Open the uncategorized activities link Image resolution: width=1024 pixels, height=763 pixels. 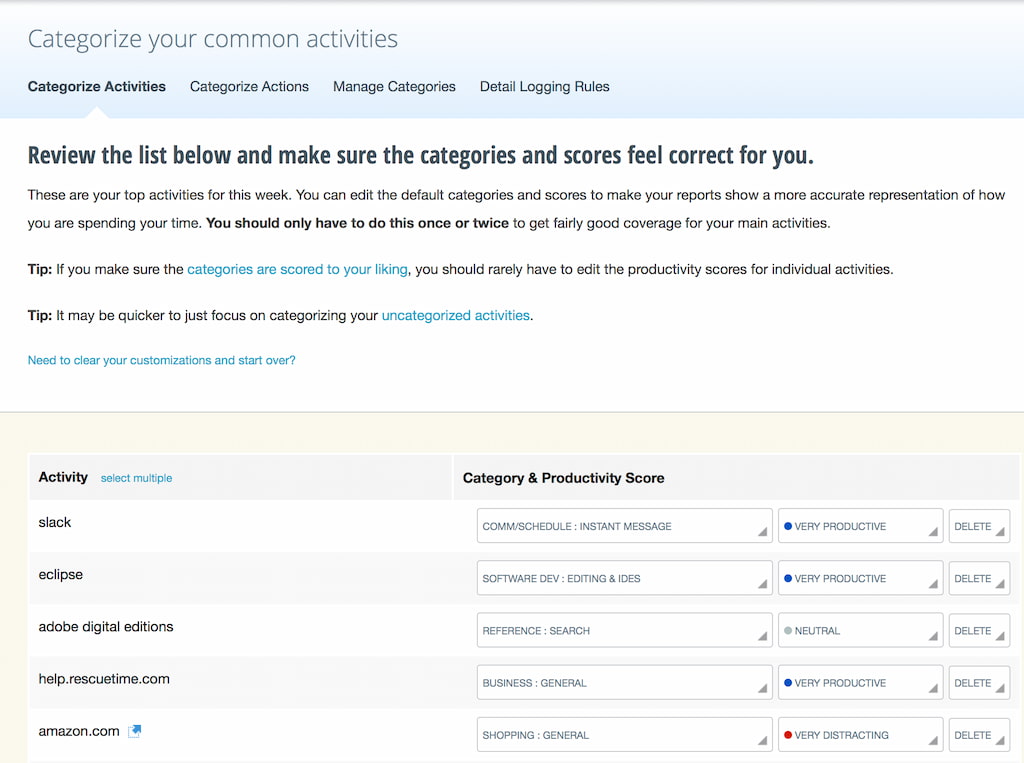[x=455, y=315]
